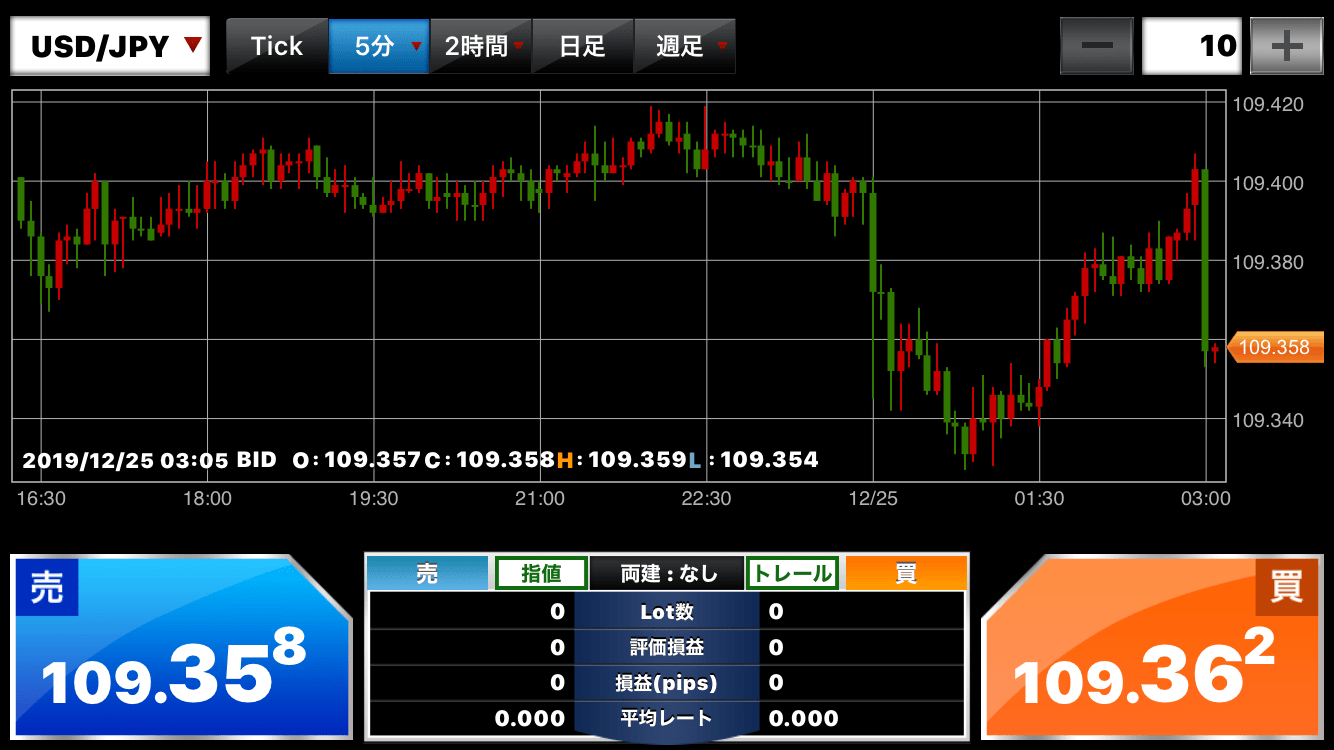Click the 損益(pips) row label

[667, 683]
